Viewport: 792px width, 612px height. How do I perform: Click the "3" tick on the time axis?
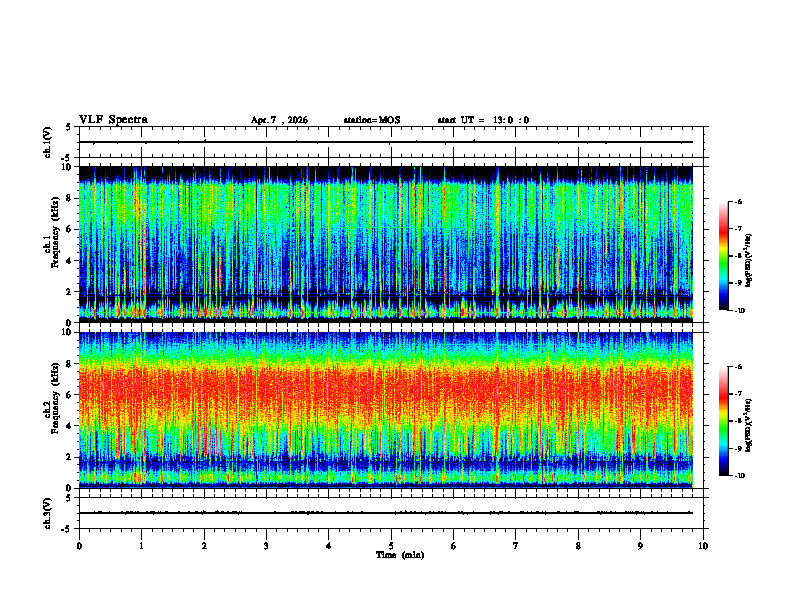(x=266, y=546)
